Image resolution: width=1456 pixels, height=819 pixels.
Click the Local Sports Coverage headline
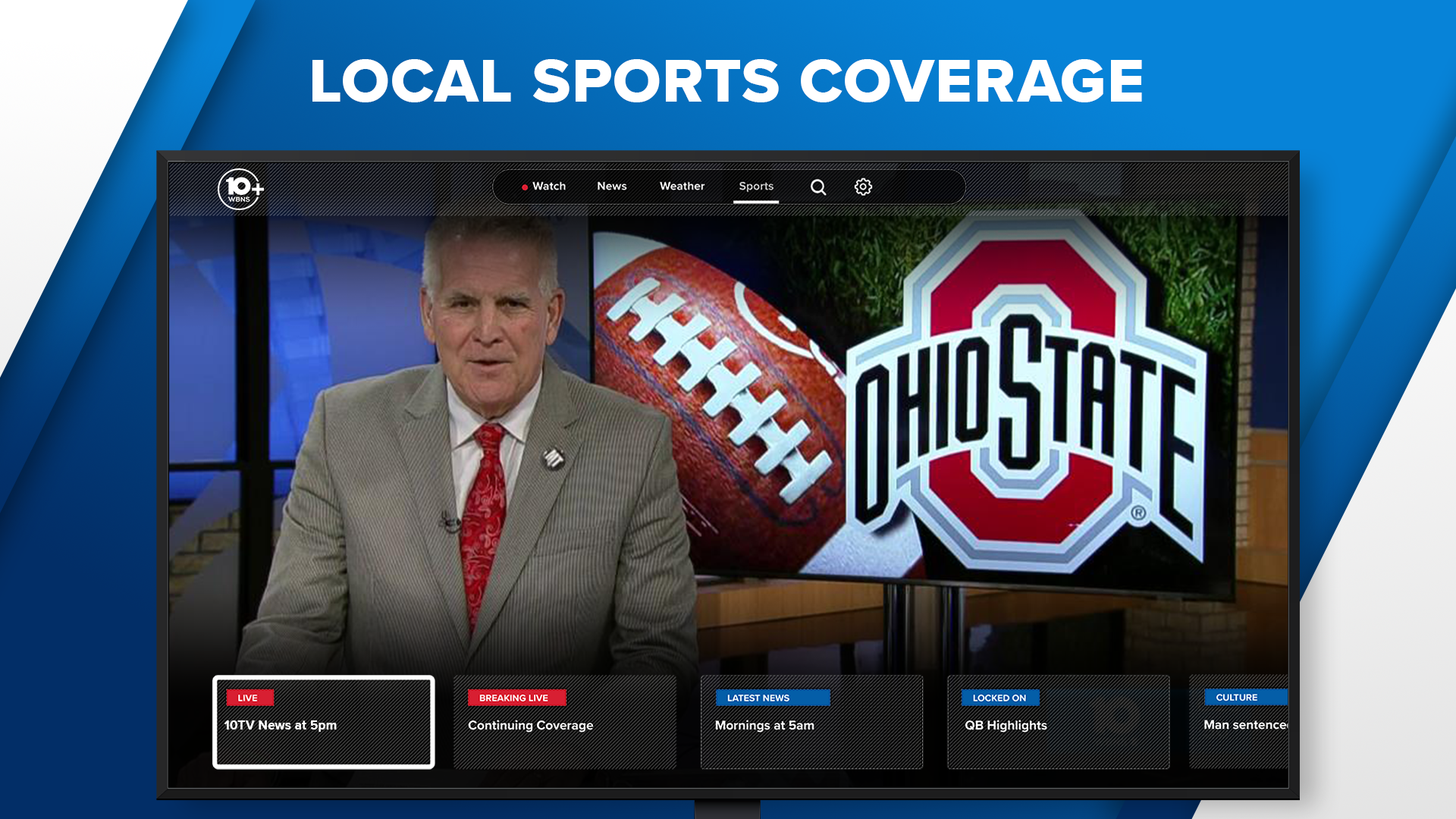726,81
